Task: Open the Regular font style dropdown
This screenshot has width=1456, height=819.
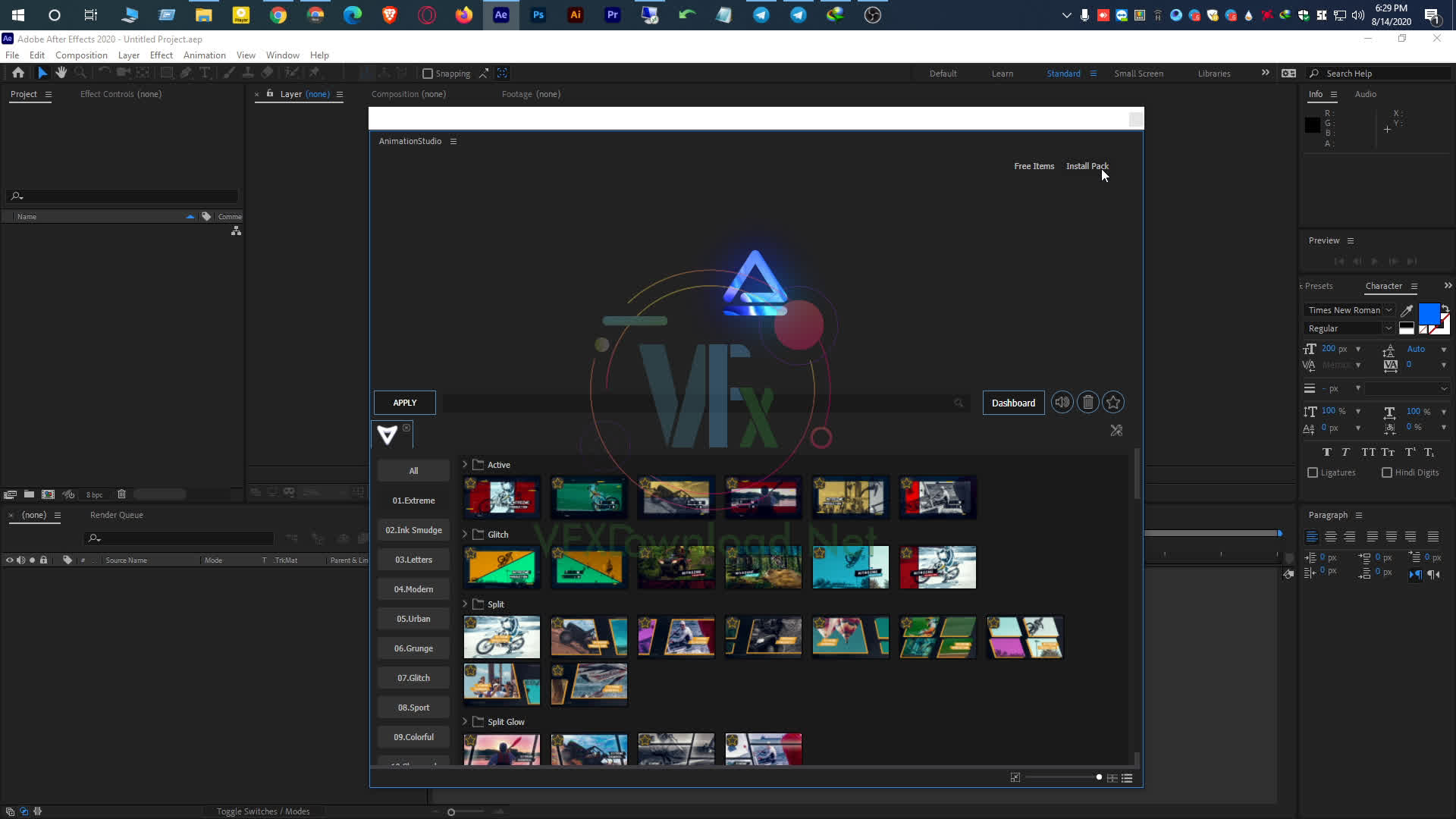Action: point(1389,328)
